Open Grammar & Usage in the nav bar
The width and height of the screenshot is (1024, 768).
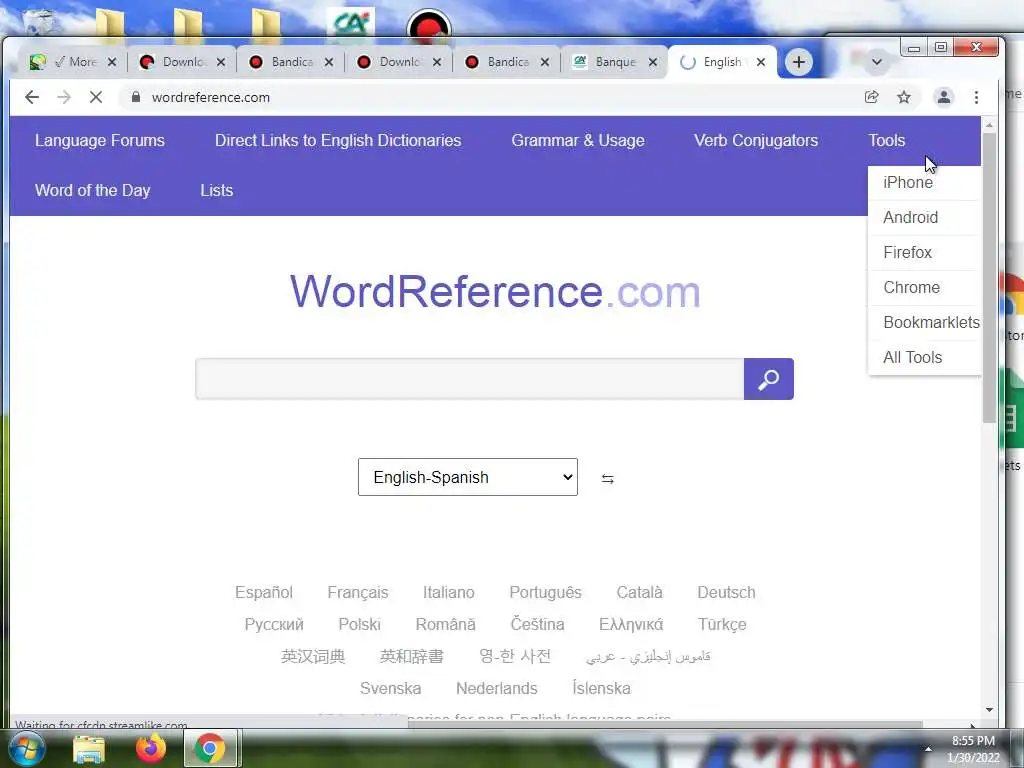pos(578,140)
